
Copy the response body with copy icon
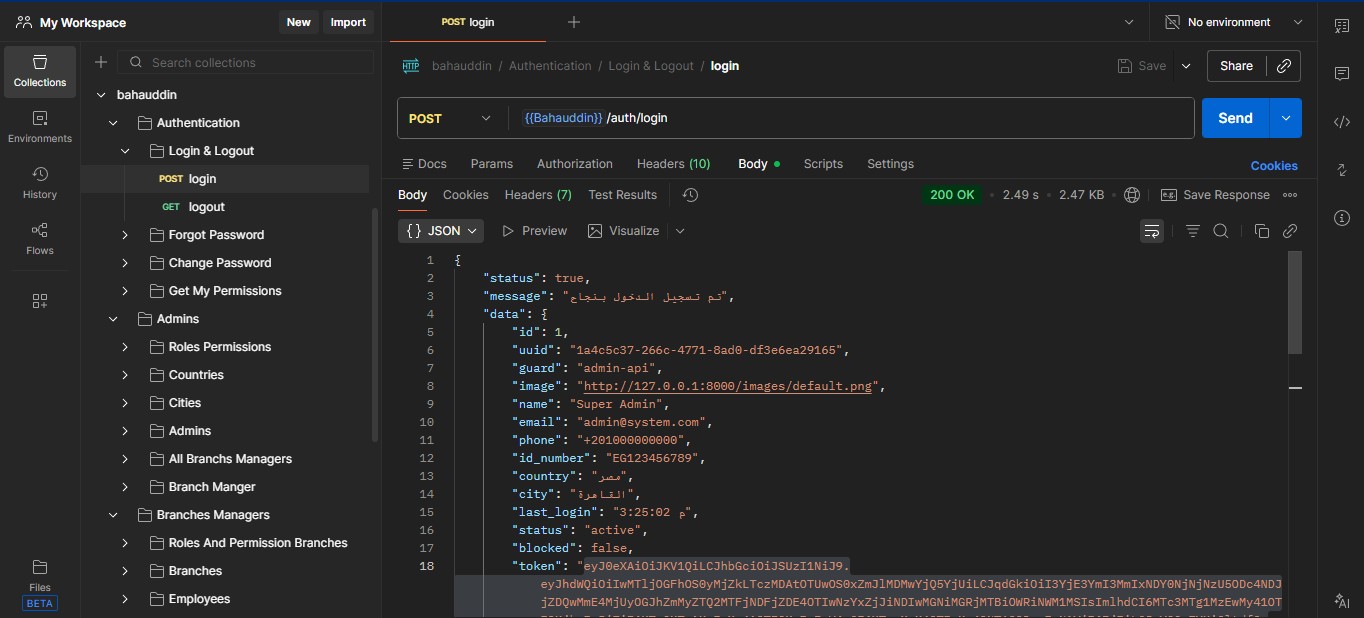click(1261, 231)
